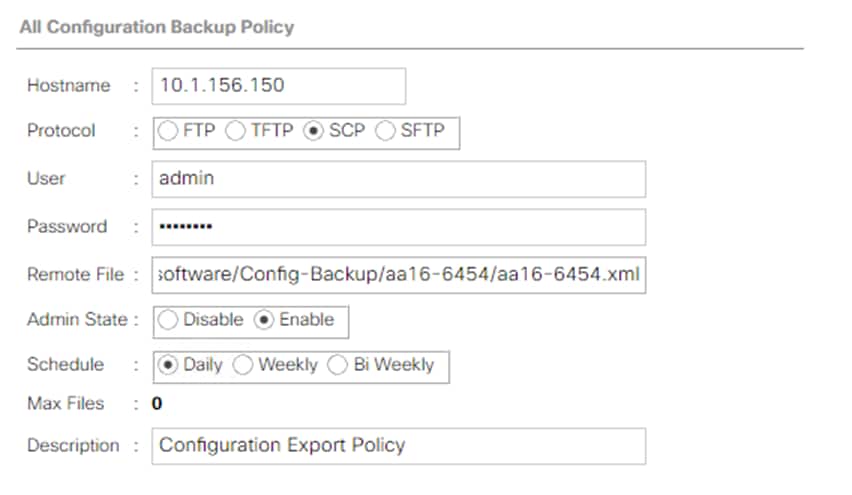
Task: Choose the Weekly schedule radio button
Action: (243, 366)
